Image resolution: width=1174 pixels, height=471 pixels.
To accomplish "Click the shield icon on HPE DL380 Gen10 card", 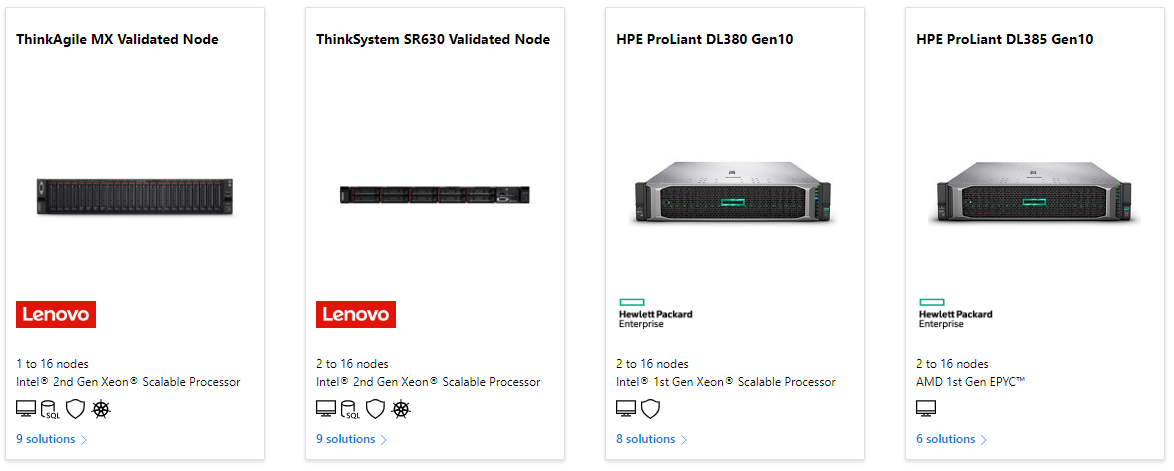I will [x=650, y=408].
